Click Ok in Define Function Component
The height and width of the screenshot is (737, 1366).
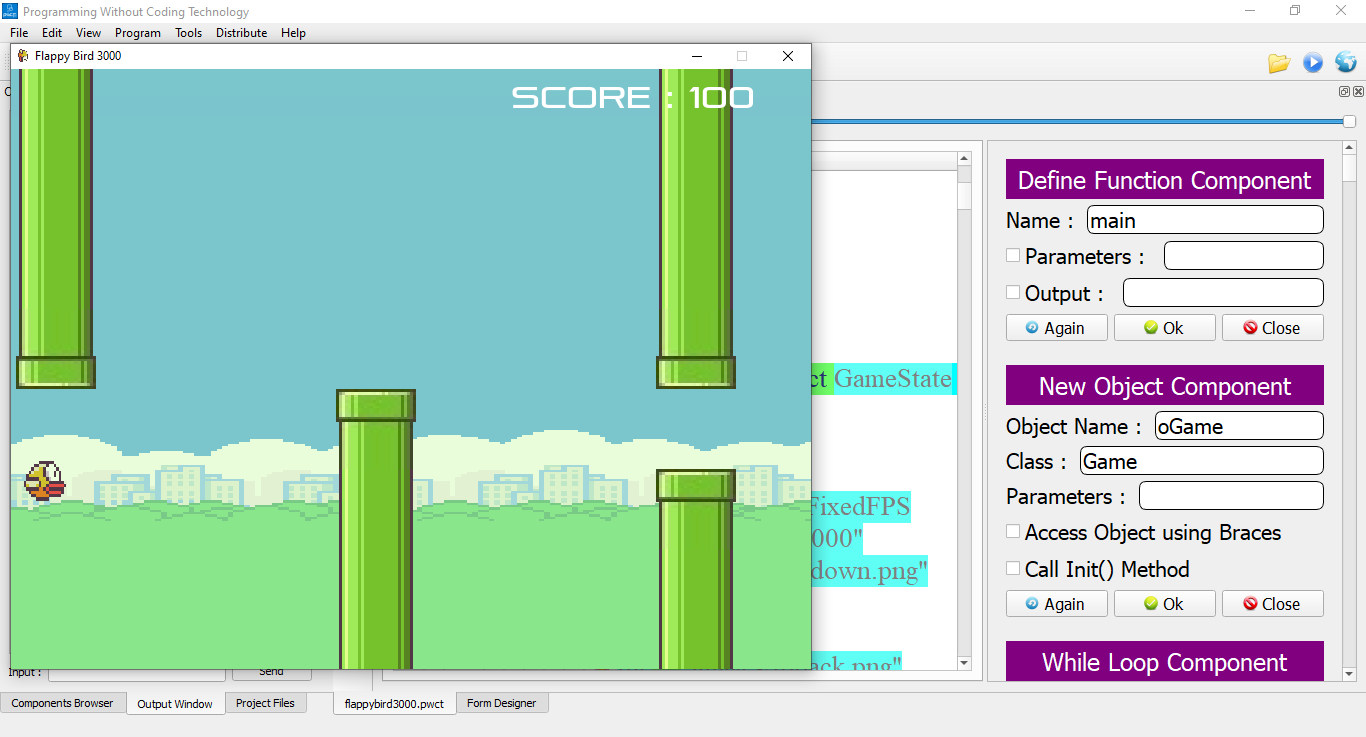click(x=1165, y=328)
